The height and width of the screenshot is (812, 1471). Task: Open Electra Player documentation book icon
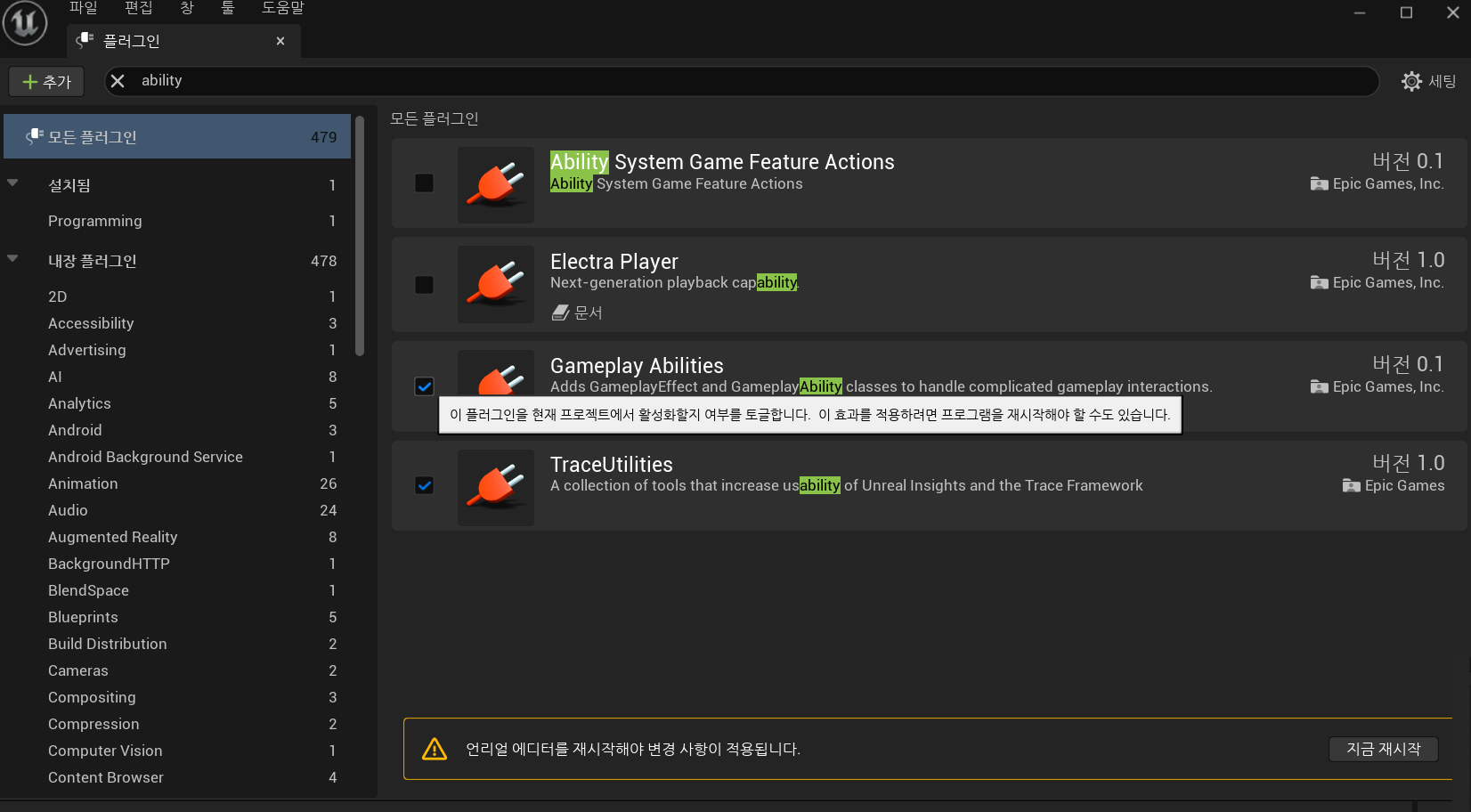click(560, 313)
